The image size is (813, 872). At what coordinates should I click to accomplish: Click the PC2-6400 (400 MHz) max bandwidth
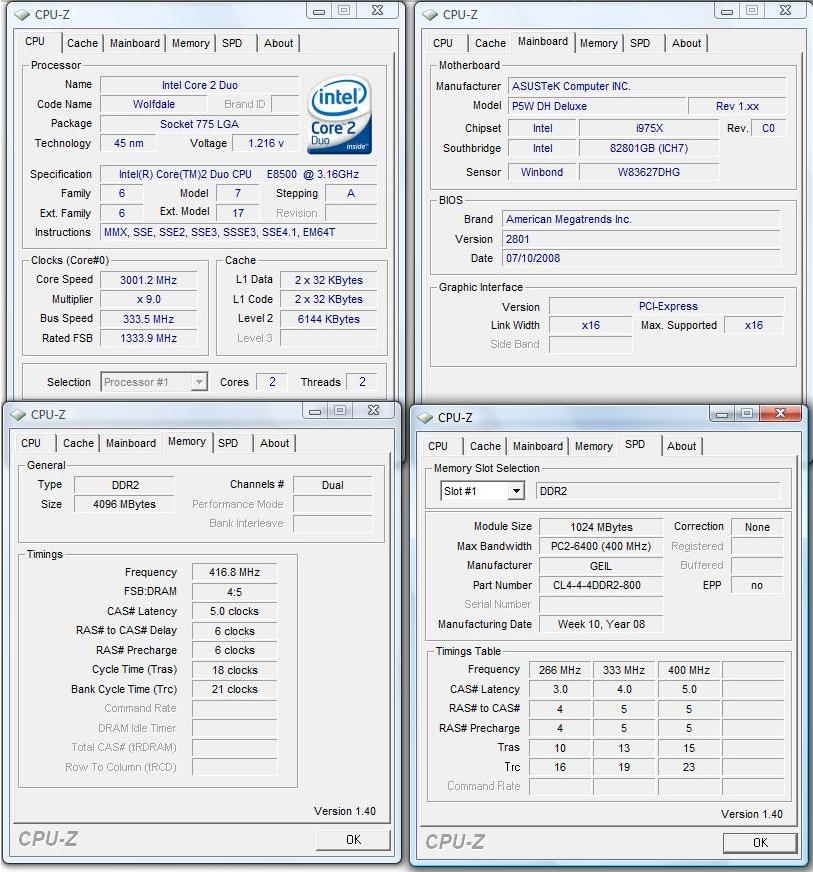click(601, 546)
